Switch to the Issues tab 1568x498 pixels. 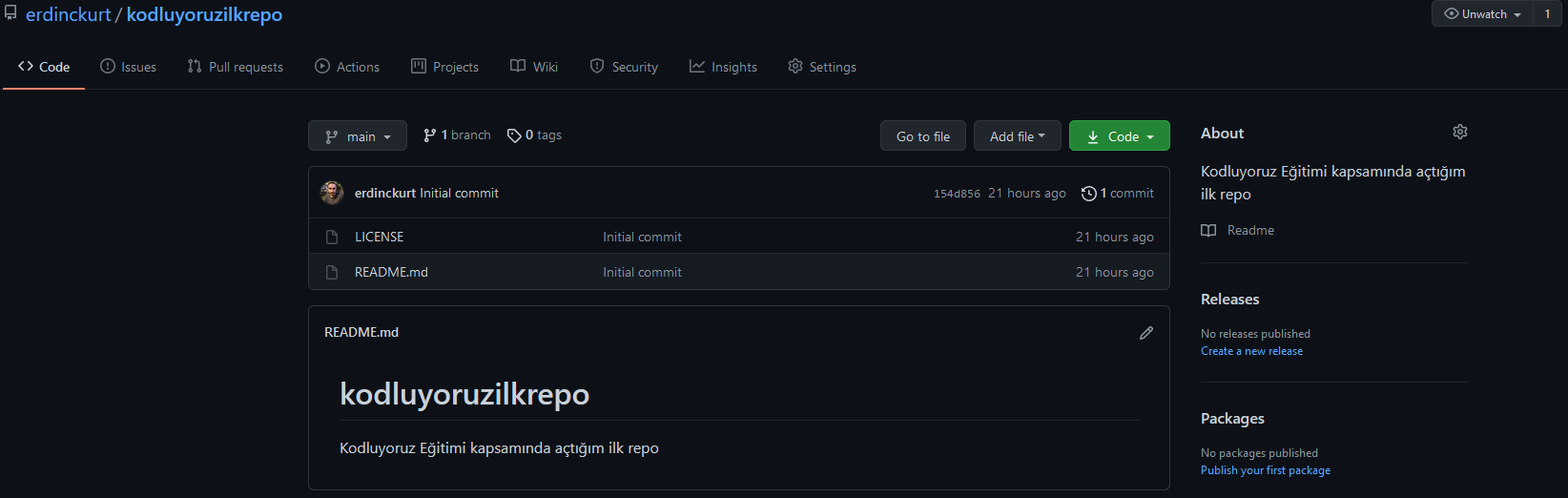(x=129, y=67)
